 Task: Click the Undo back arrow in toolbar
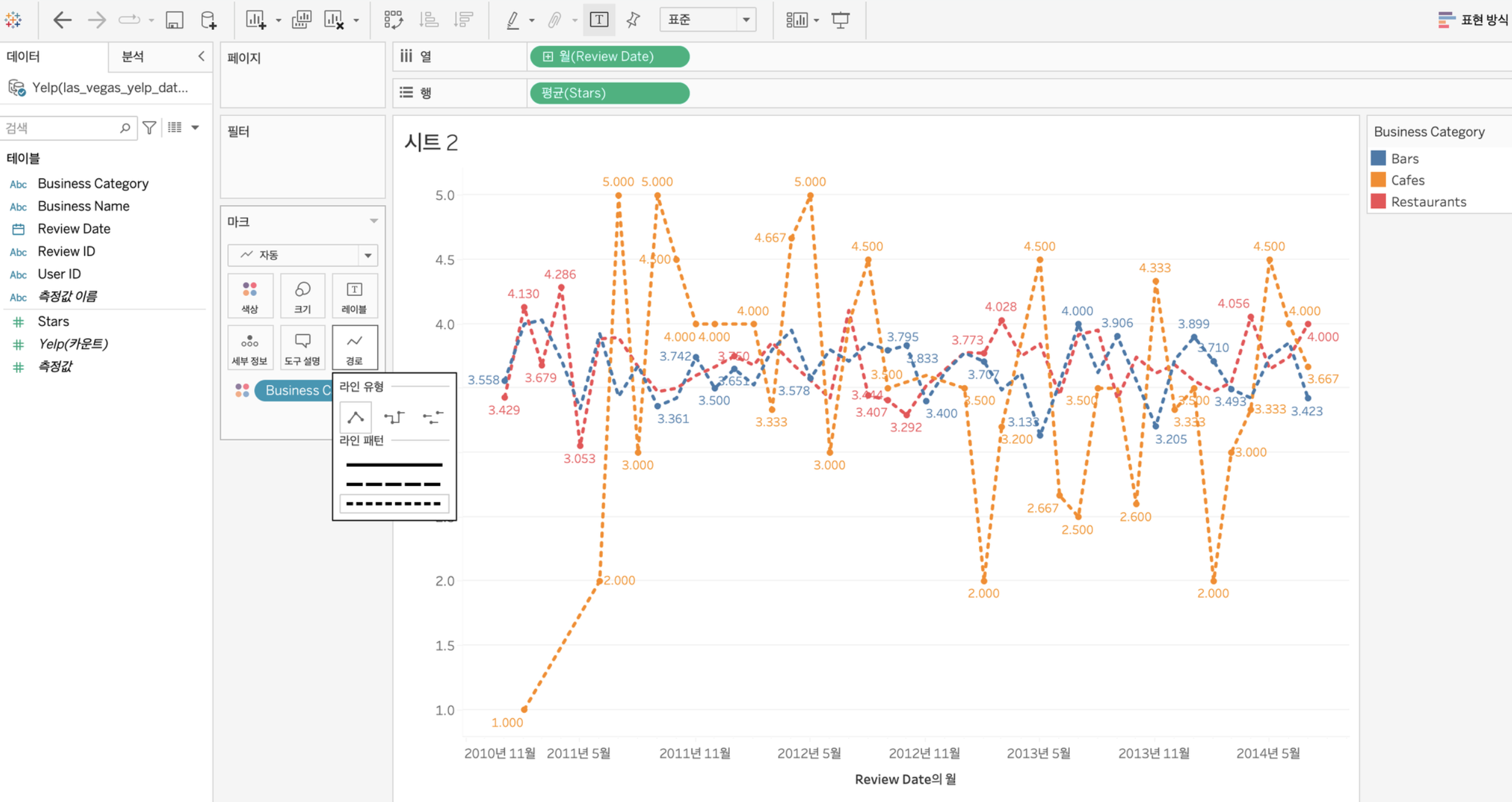tap(62, 20)
